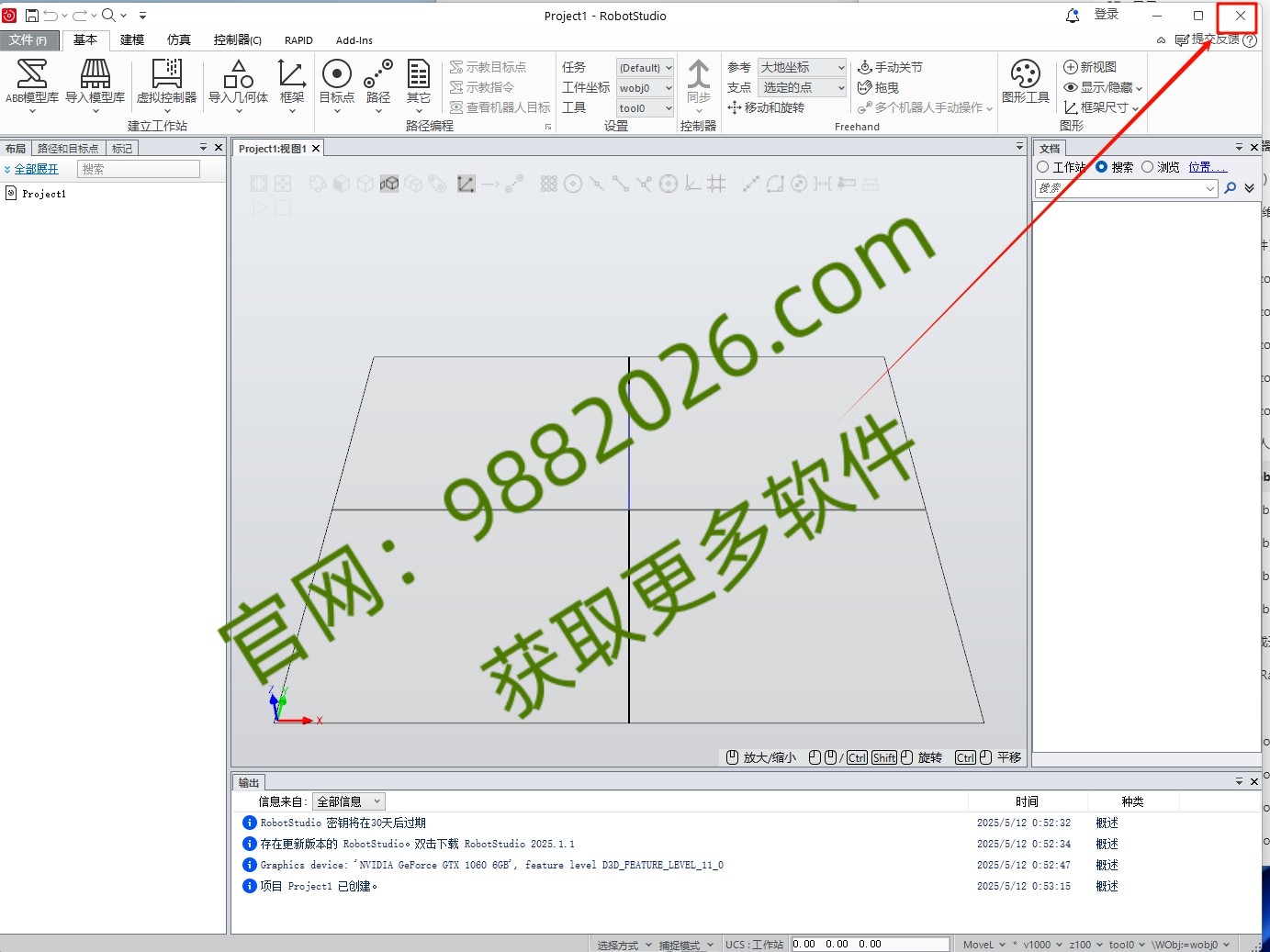This screenshot has height=952, width=1270.
Task: Open the 文件(F) file menu
Action: (28, 40)
